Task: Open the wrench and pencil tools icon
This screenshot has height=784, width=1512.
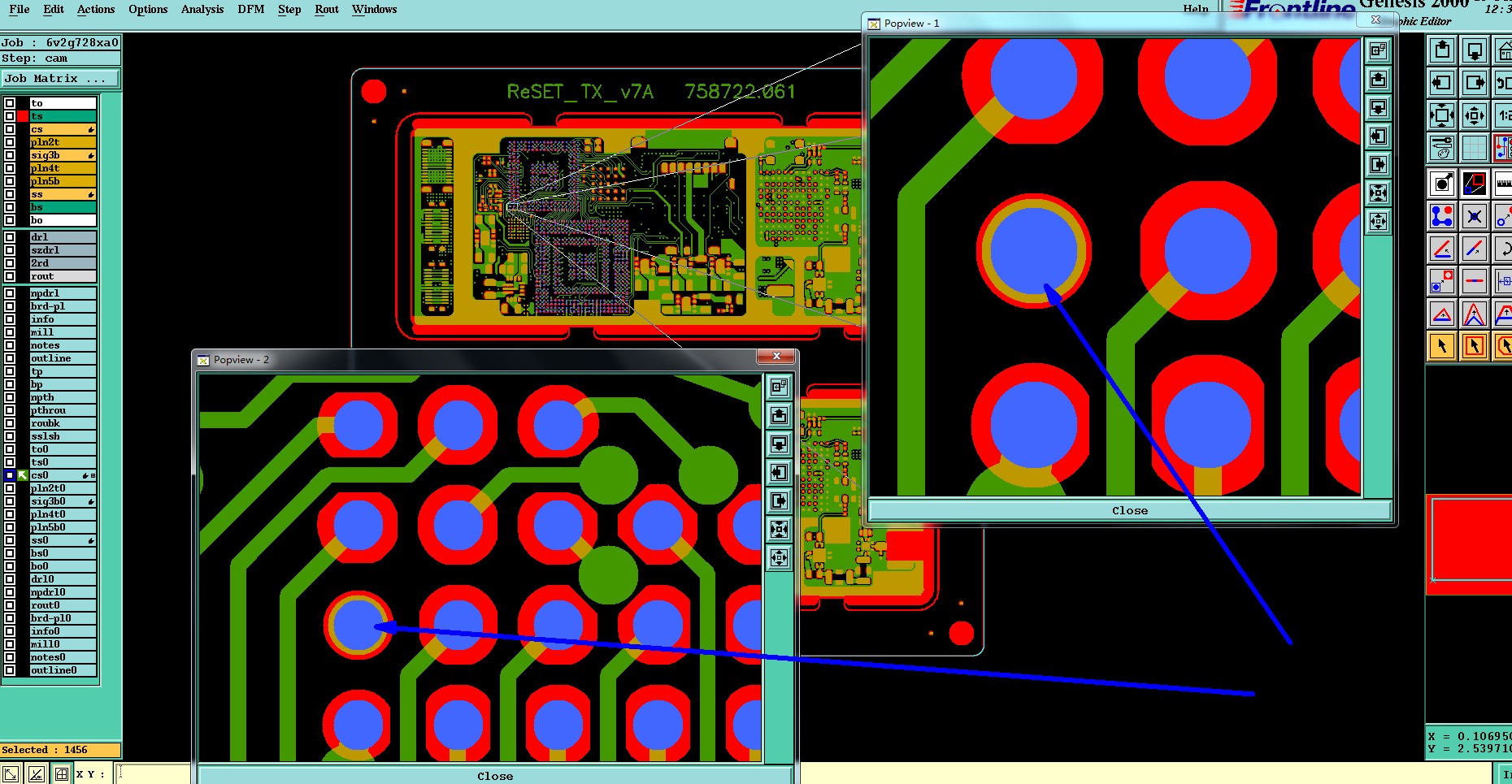Action: (1442, 148)
